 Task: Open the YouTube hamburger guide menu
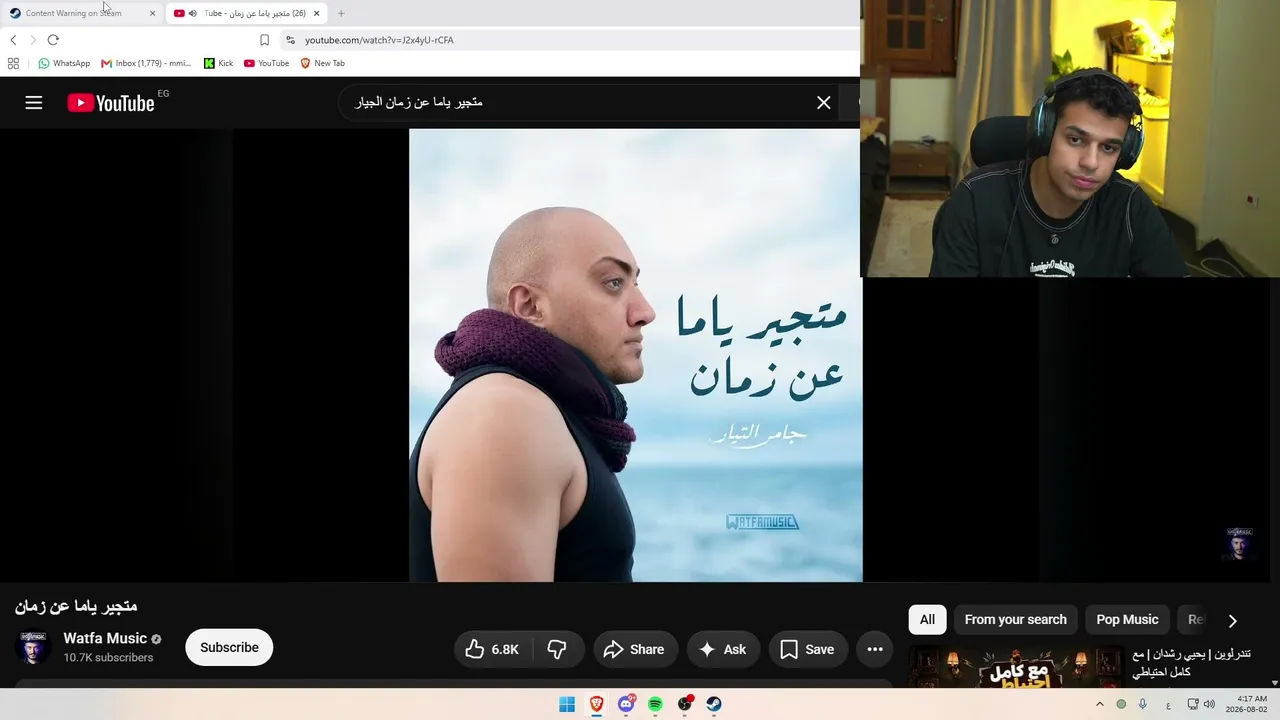coord(34,102)
